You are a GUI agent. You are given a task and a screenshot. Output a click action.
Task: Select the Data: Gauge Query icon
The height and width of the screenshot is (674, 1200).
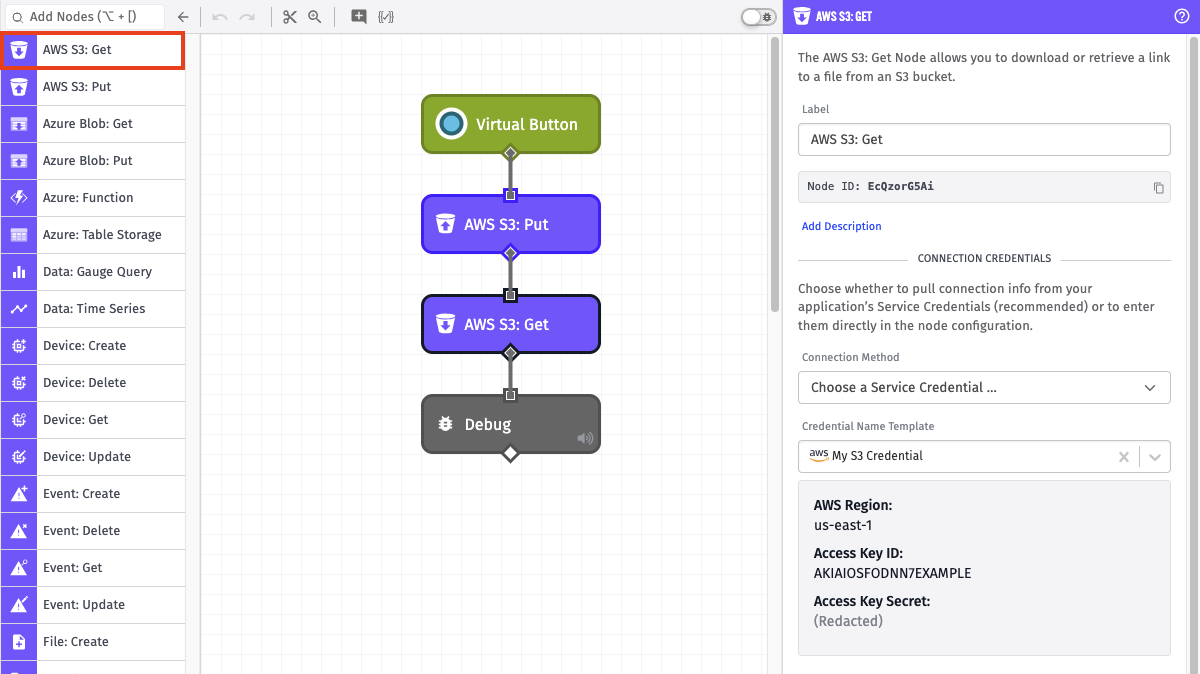pos(18,272)
